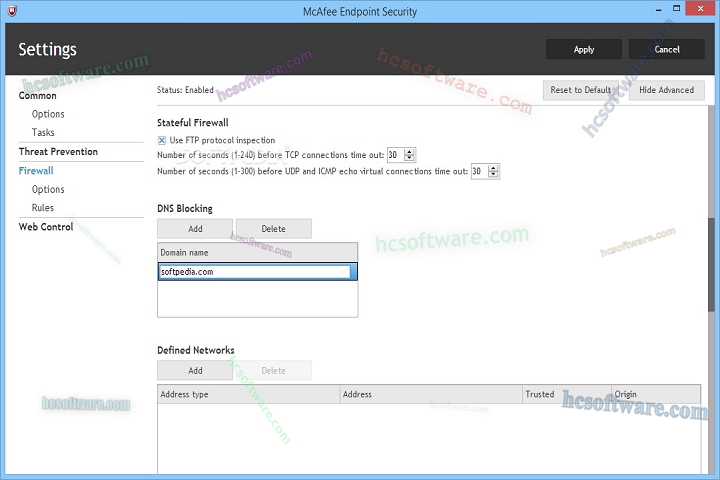The height and width of the screenshot is (480, 720).
Task: Click the UDP and ICMP timeout field
Action: [479, 171]
